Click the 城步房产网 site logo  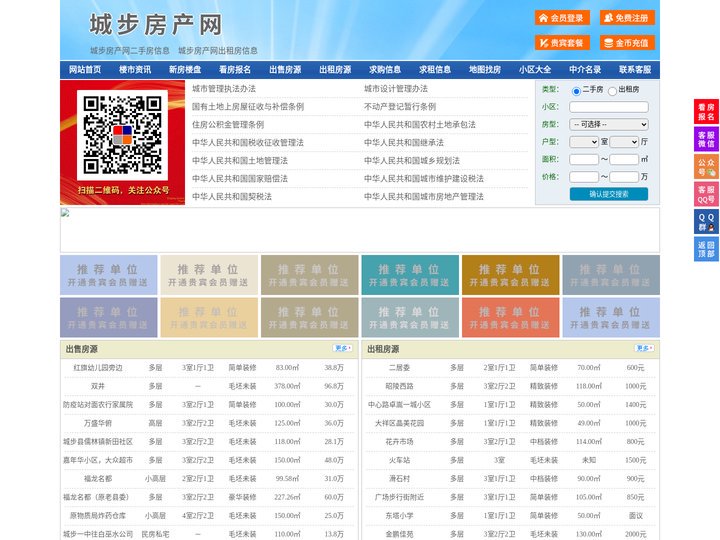pos(156,25)
